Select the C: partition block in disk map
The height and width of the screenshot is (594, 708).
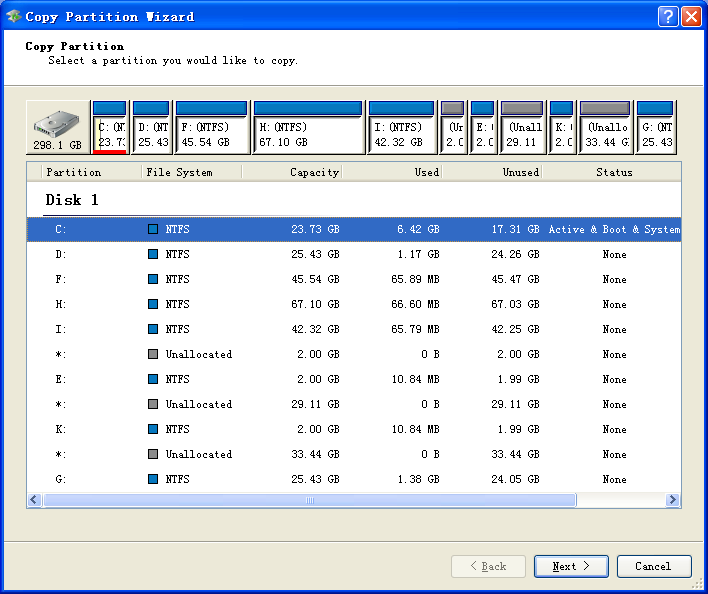tap(110, 127)
